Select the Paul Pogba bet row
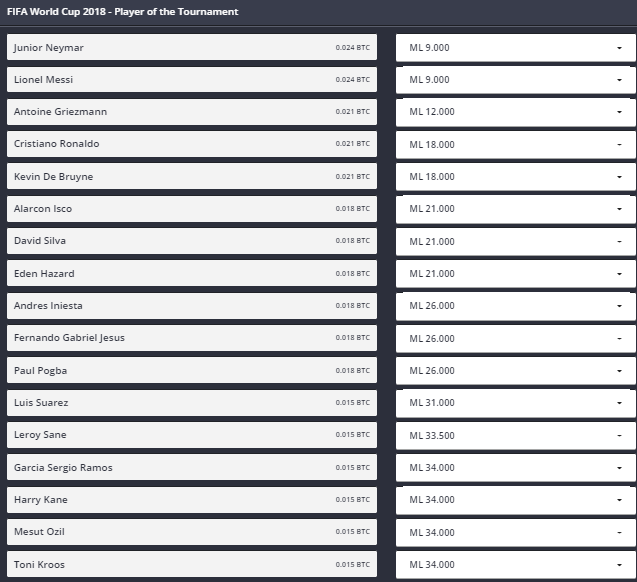Screen dimensions: 637x582 click(x=192, y=370)
